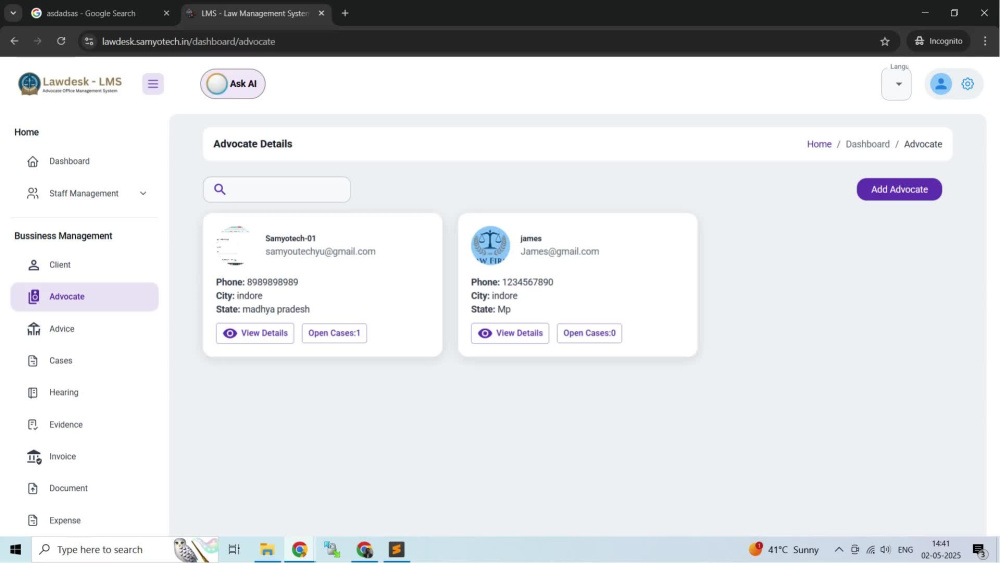Click the Add Advocate button
The height and width of the screenshot is (563, 1000).
tap(899, 189)
